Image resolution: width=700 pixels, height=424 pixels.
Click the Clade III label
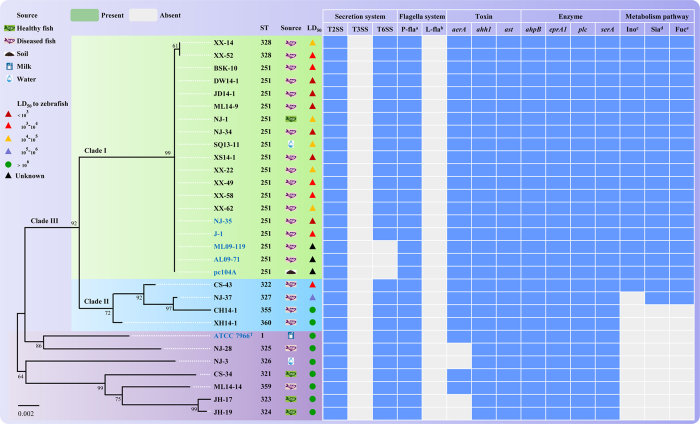tap(44, 220)
